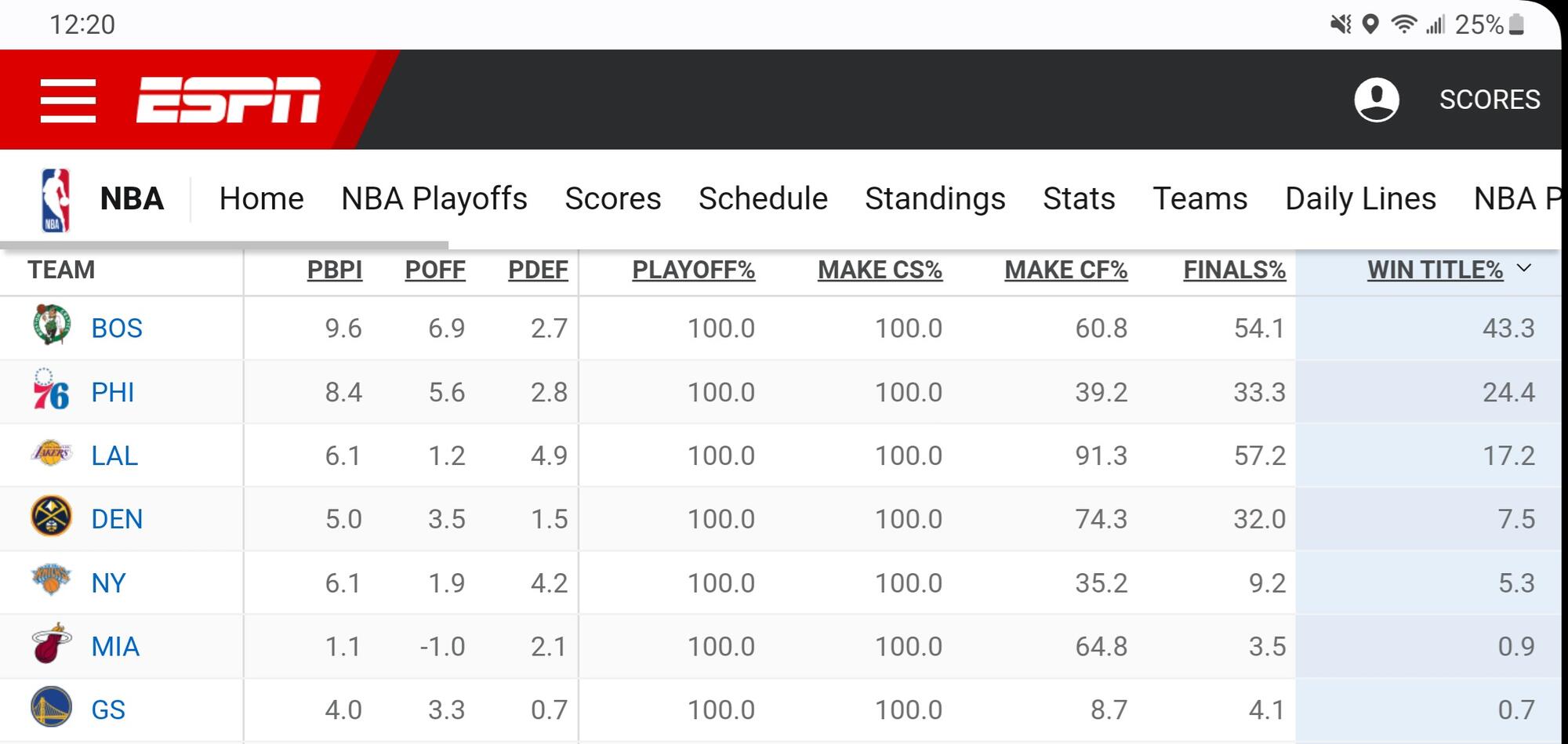The image size is (1568, 744).
Task: Open SCORES in the top bar
Action: (1490, 100)
